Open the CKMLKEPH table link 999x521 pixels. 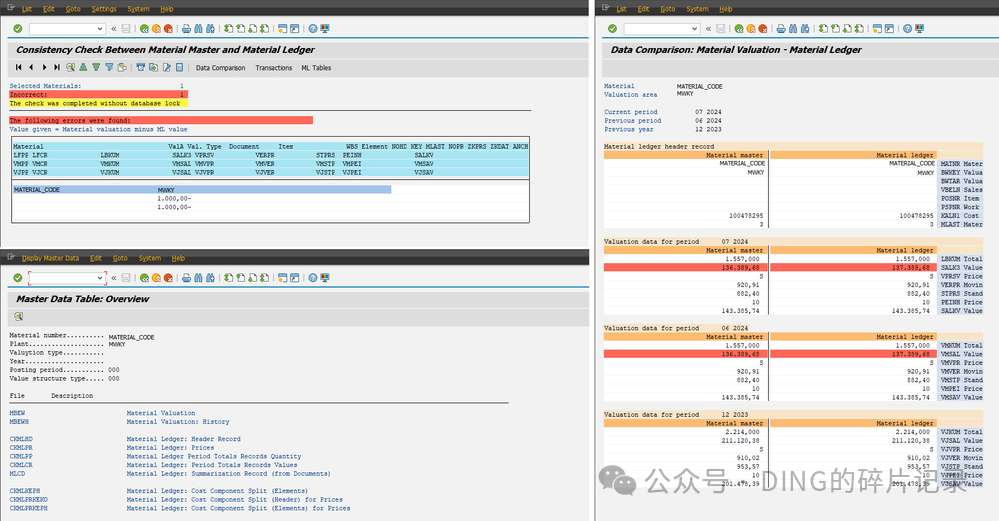pos(25,491)
